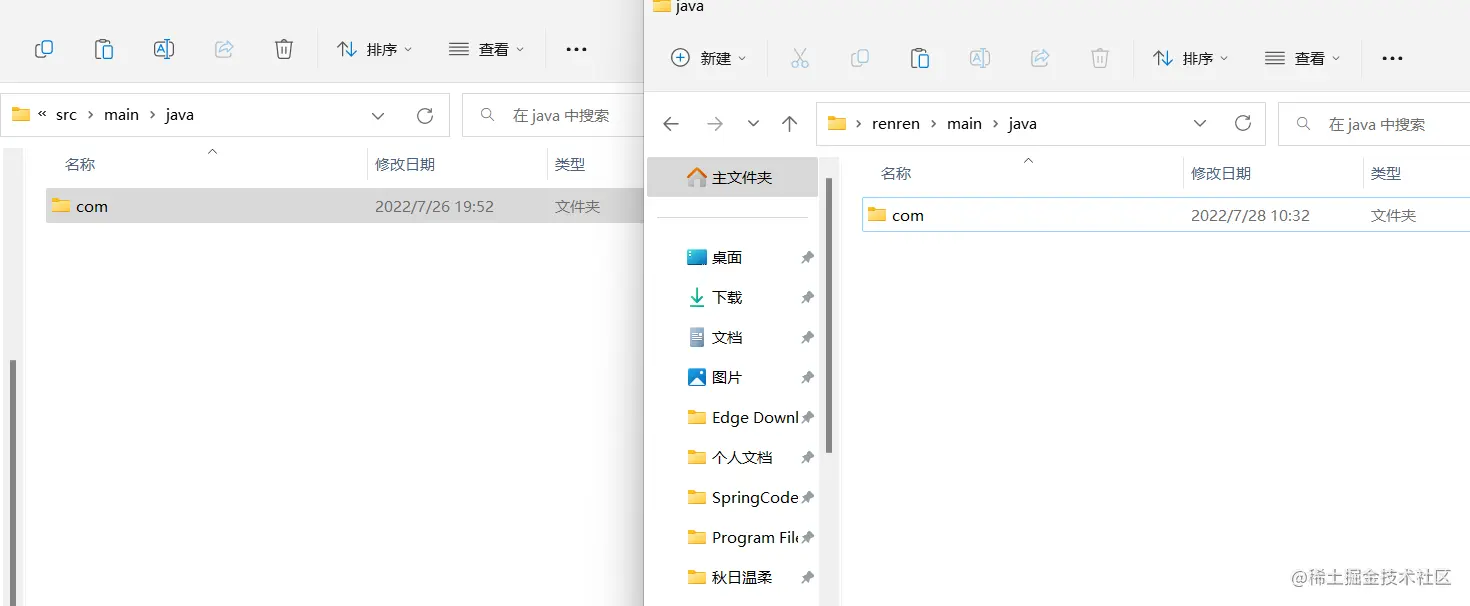The image size is (1470, 606).
Task: Click the Delete trash icon in the right window
Action: tap(1100, 58)
